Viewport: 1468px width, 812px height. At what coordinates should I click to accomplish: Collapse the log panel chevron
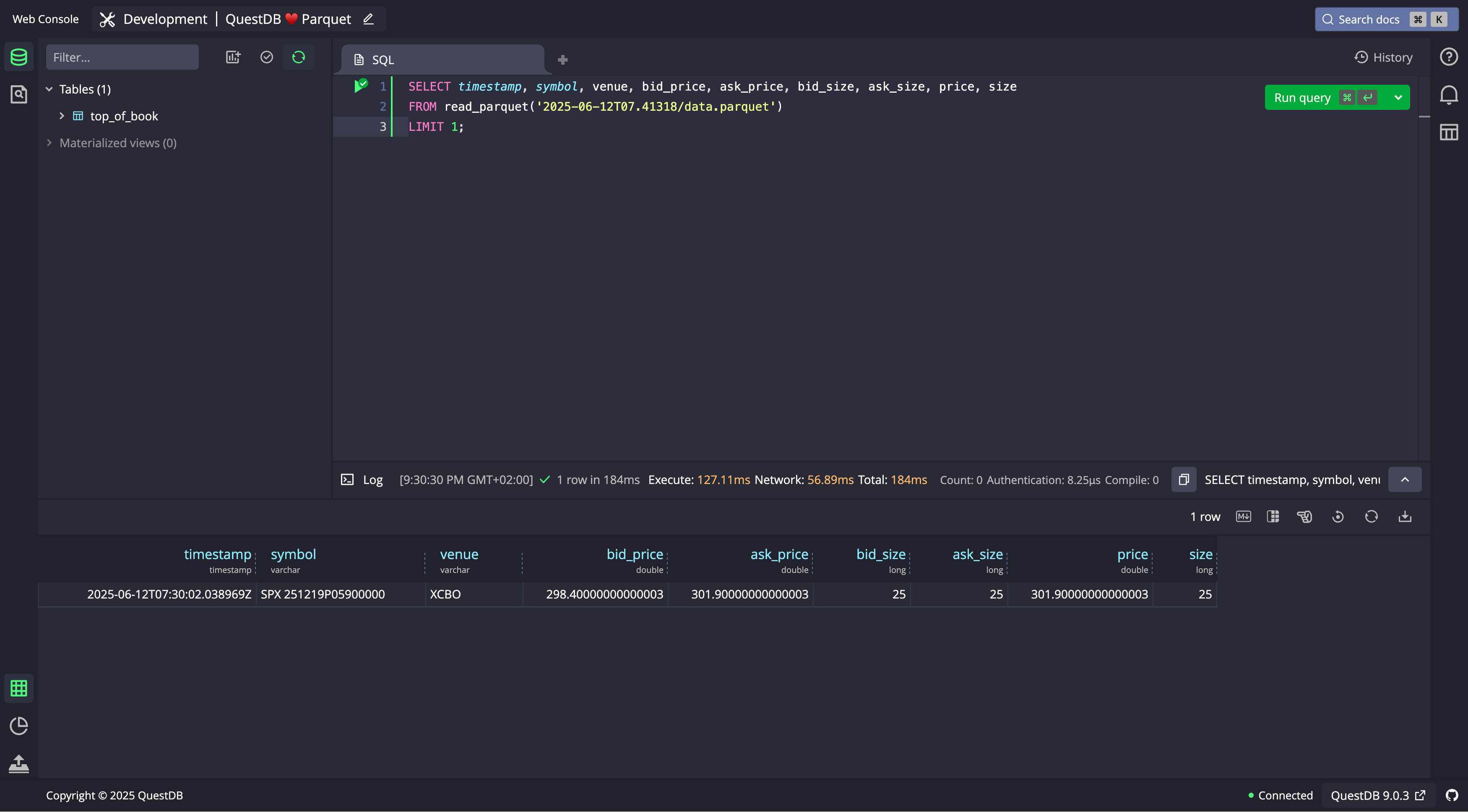click(1405, 479)
